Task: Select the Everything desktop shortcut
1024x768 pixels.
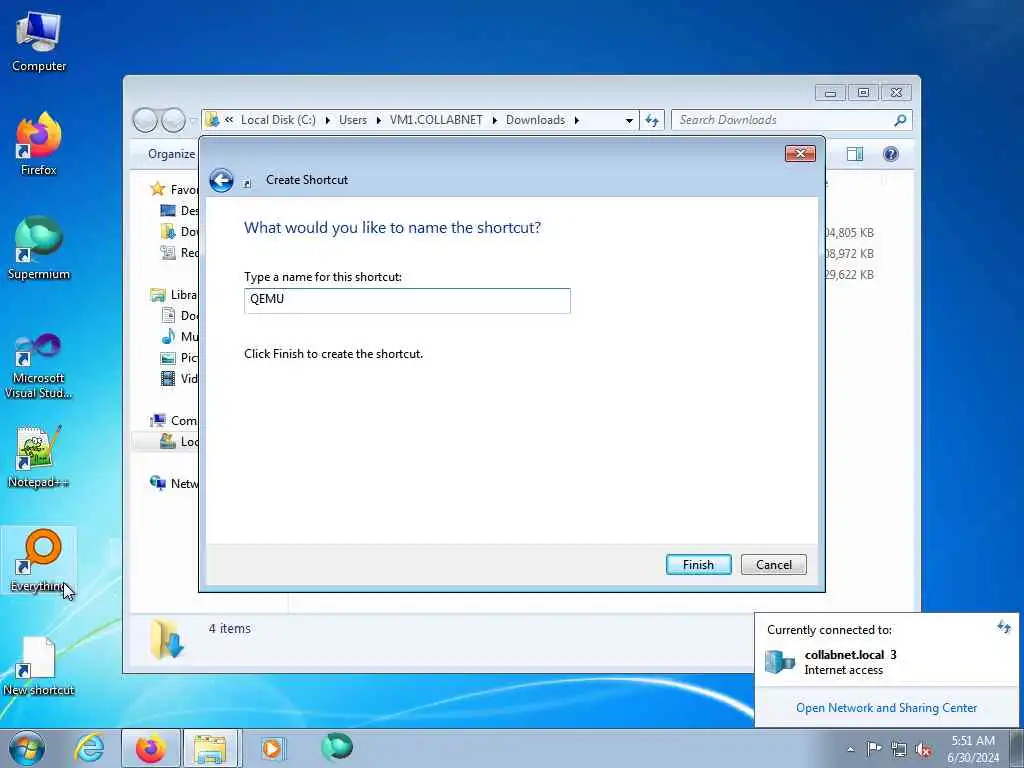Action: click(39, 560)
